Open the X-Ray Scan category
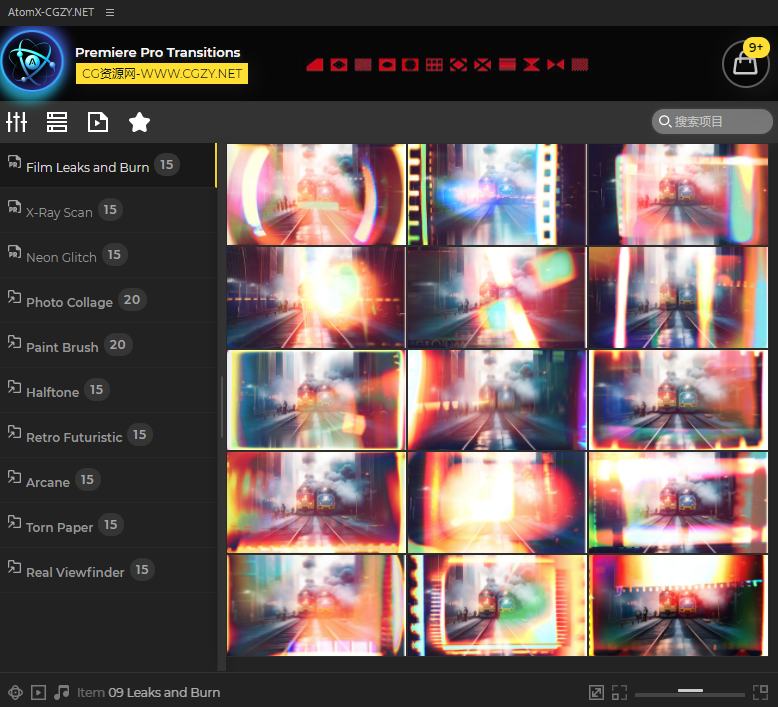This screenshot has height=707, width=778. point(108,210)
